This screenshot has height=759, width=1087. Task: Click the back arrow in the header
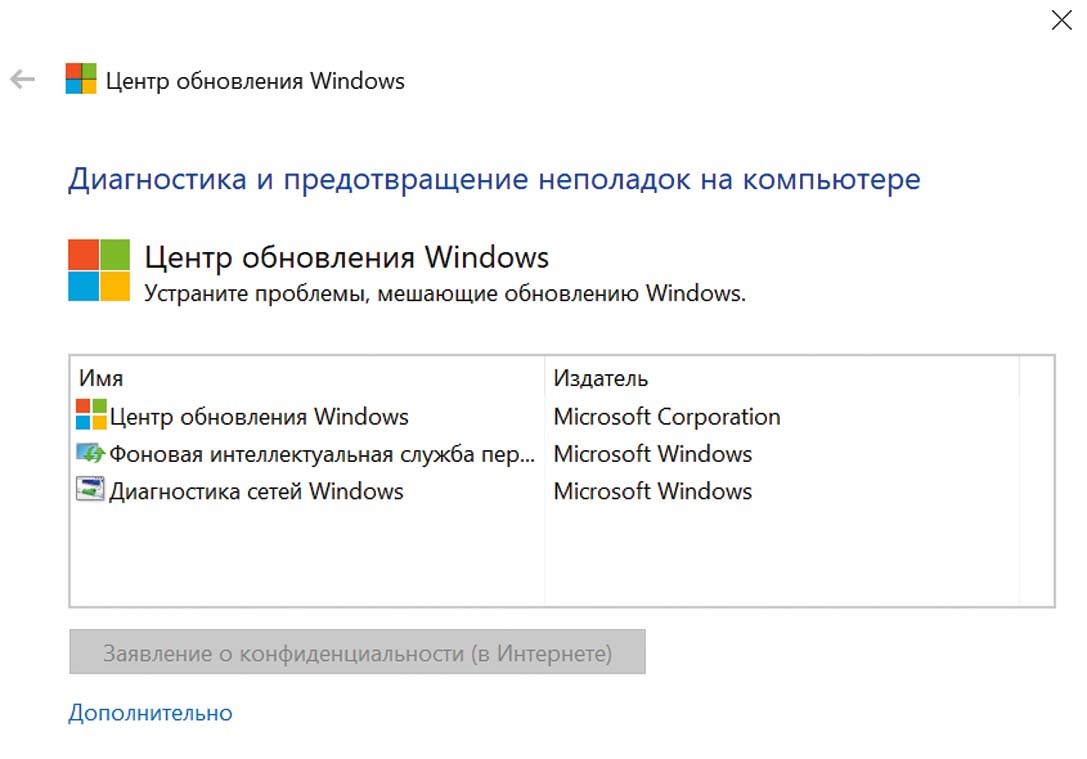click(22, 80)
